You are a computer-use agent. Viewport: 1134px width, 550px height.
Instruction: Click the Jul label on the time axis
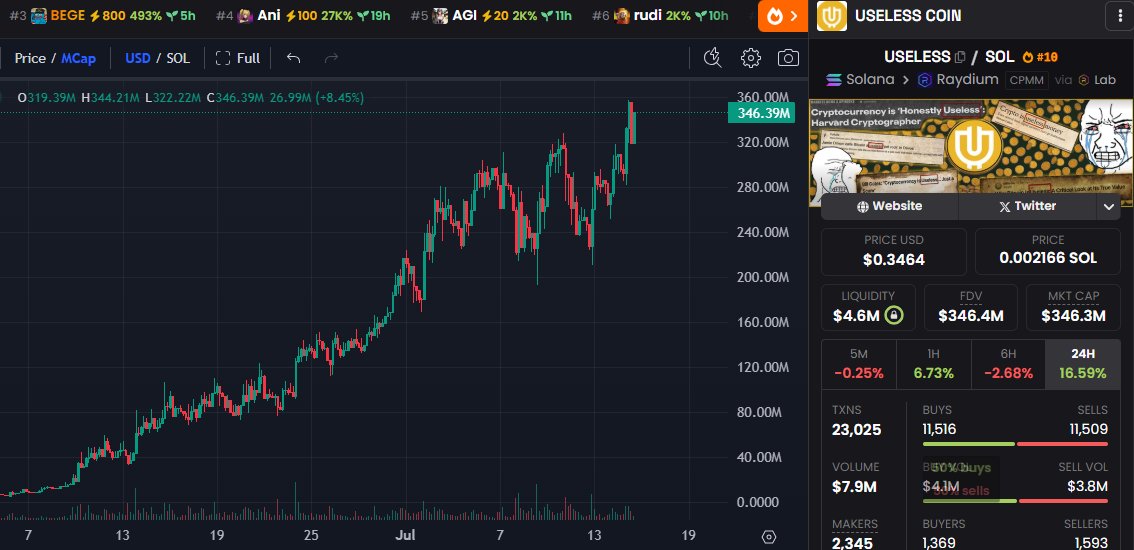click(x=404, y=536)
